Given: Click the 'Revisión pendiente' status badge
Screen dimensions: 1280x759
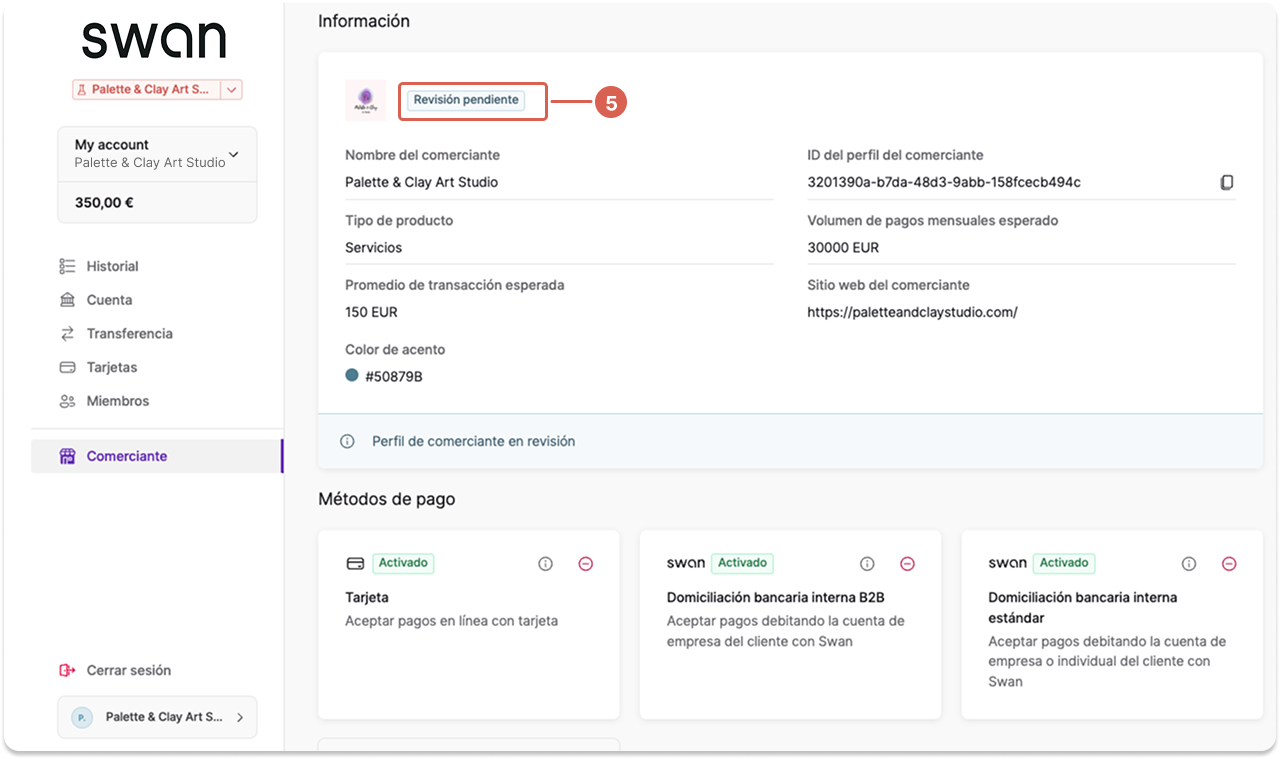Looking at the screenshot, I should (466, 100).
